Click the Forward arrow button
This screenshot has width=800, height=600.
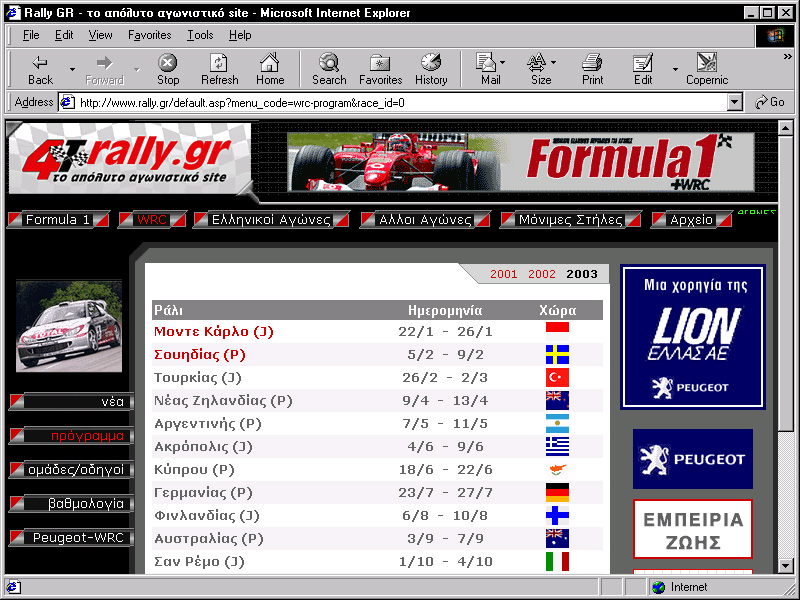104,70
